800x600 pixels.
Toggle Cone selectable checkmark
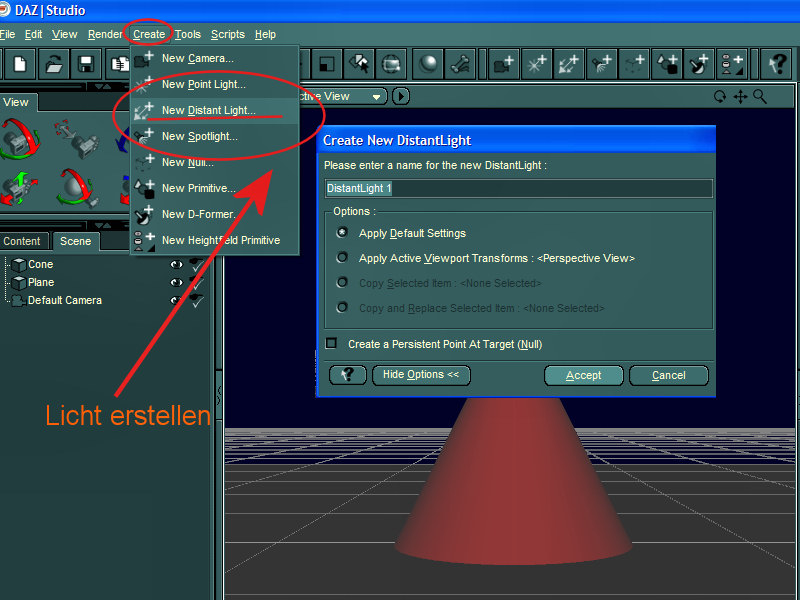(x=197, y=264)
